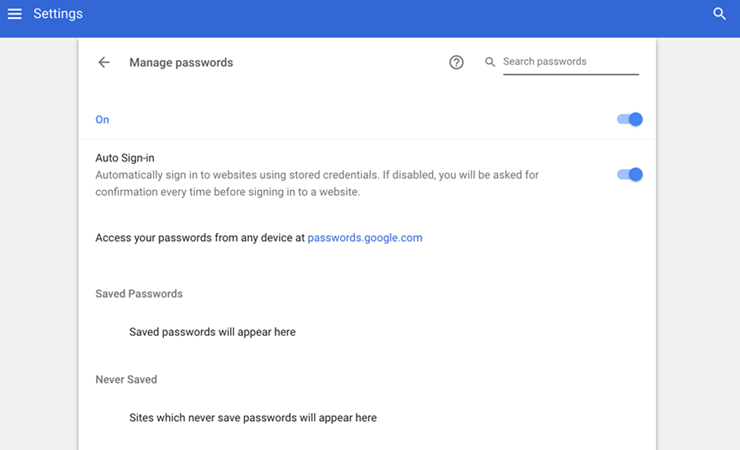
Task: Select the Never Saved section heading
Action: pyautogui.click(x=126, y=380)
